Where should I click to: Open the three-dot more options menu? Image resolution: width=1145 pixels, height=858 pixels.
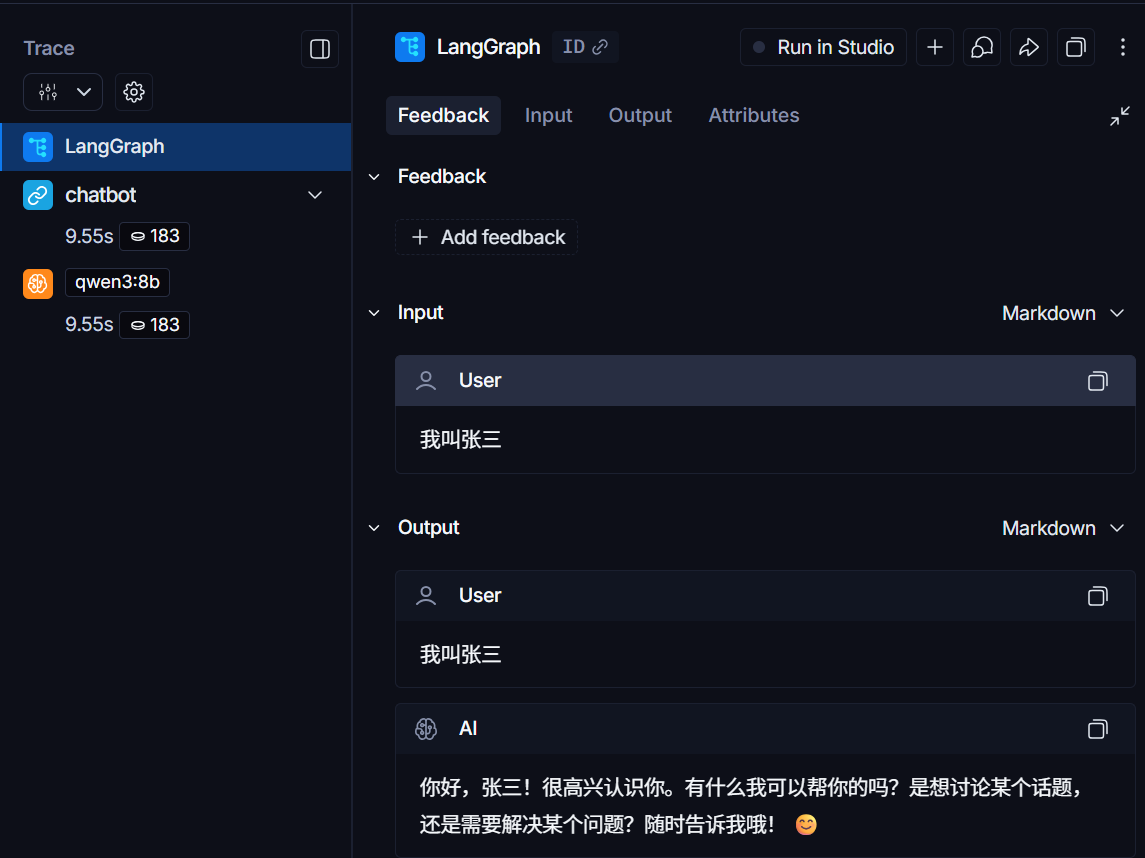point(1123,48)
